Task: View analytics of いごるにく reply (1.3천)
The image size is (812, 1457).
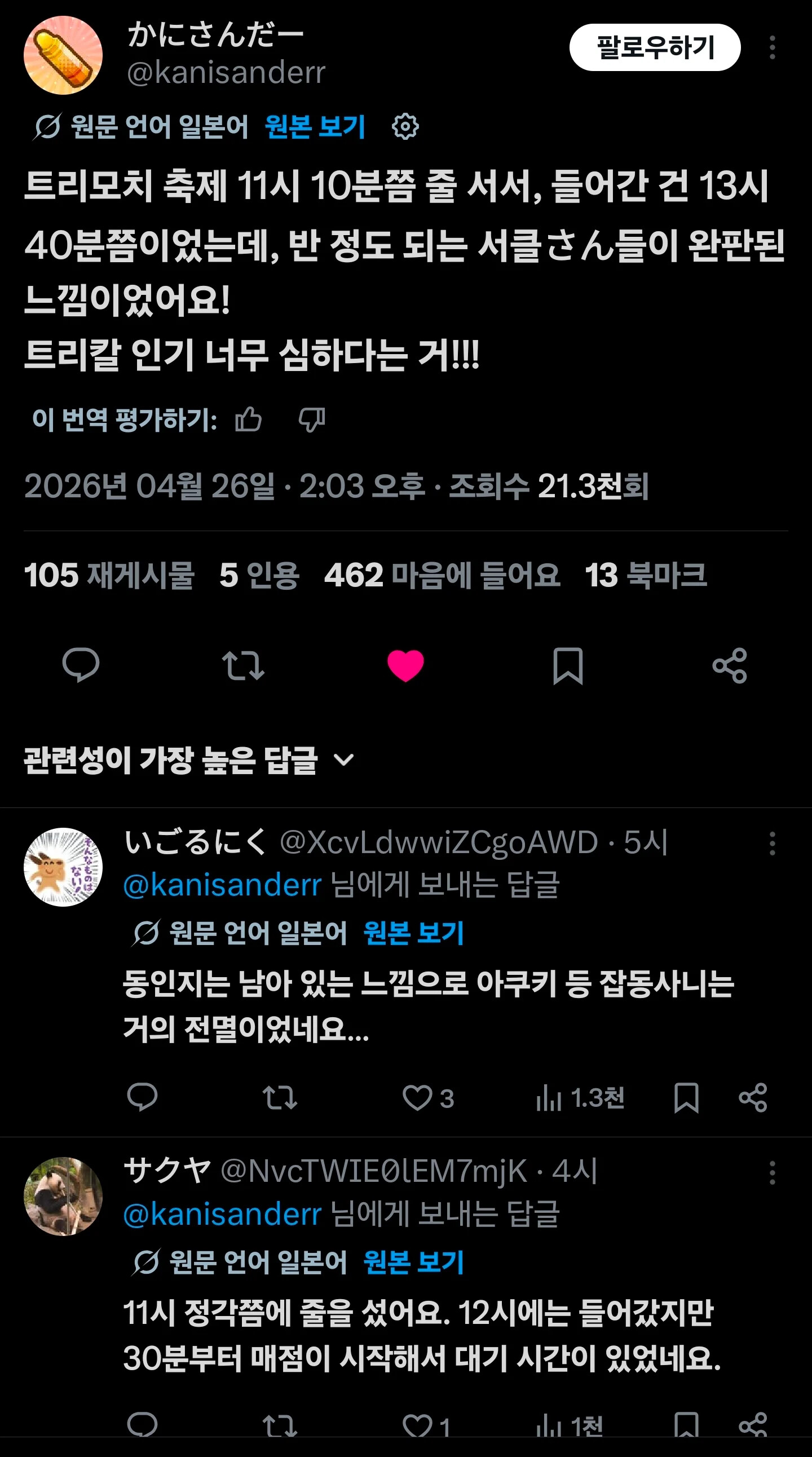Action: pyautogui.click(x=580, y=1098)
